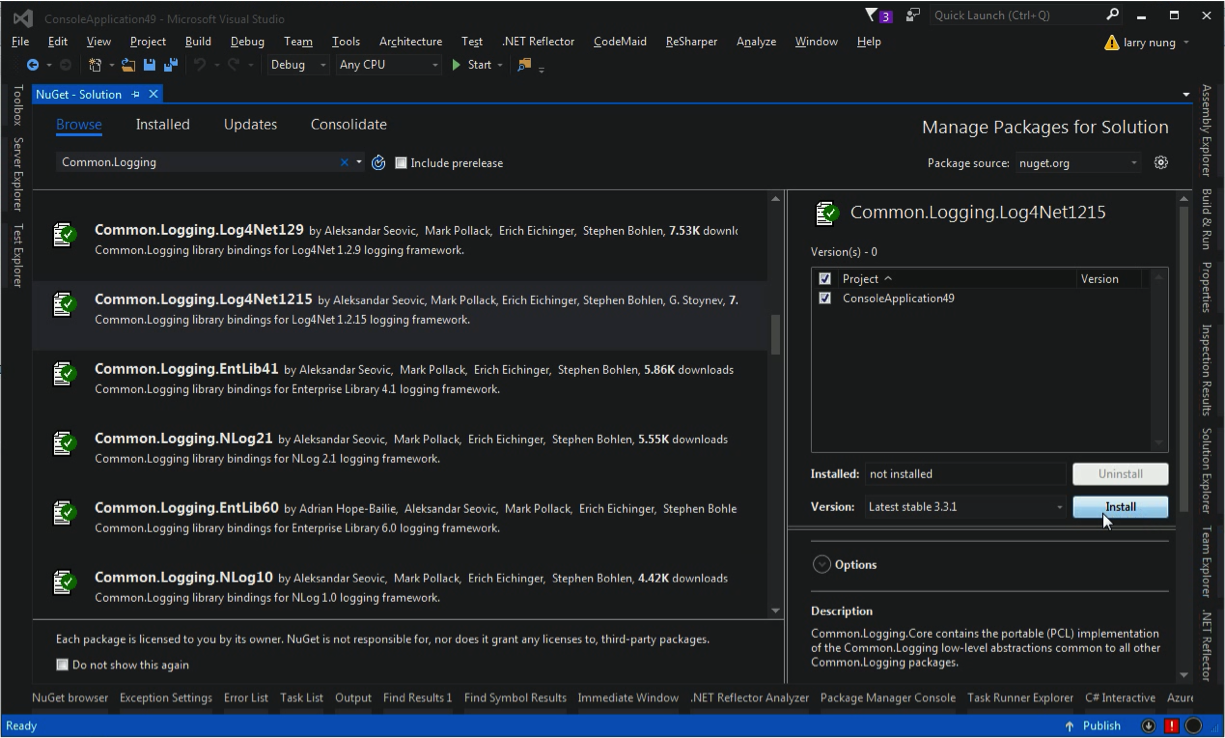This screenshot has height=738, width=1225.
Task: Click the red exclamation status bar icon
Action: pos(1171,726)
